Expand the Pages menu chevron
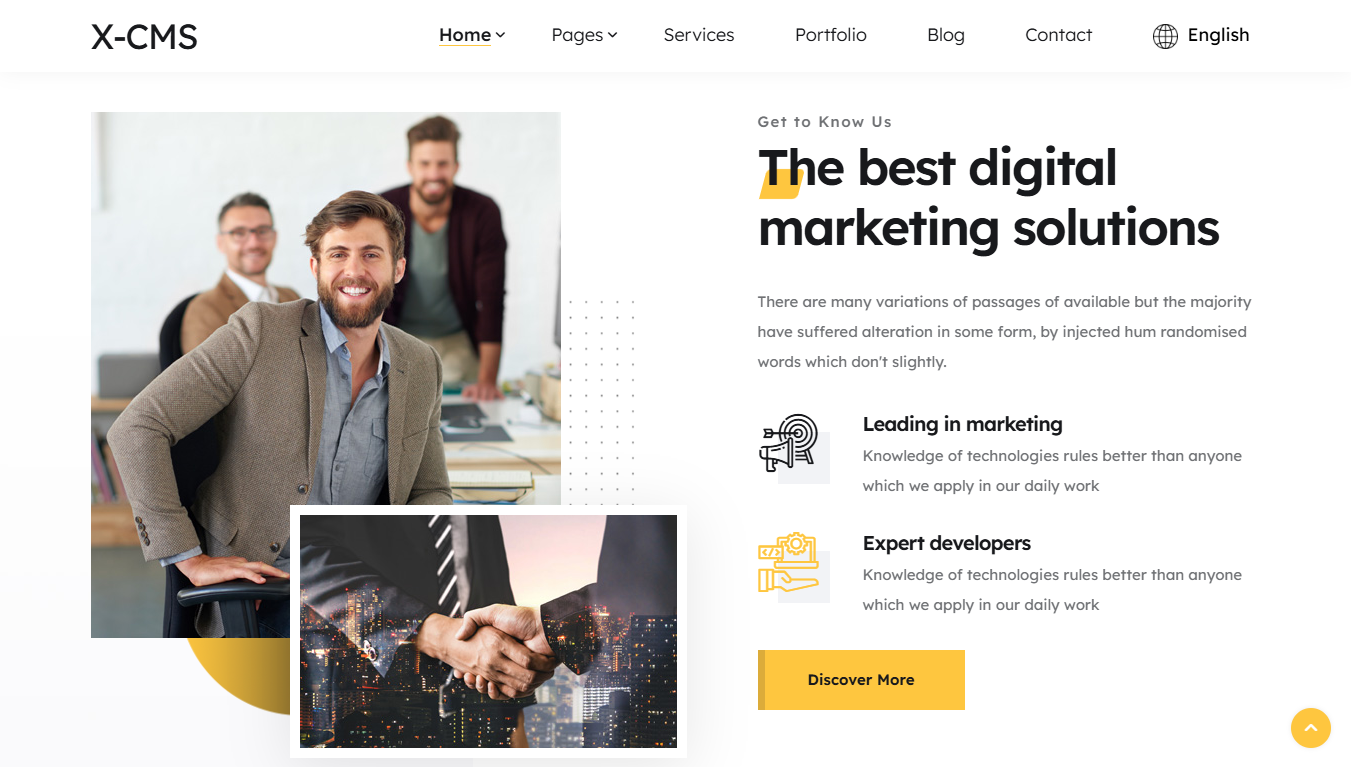 (613, 35)
